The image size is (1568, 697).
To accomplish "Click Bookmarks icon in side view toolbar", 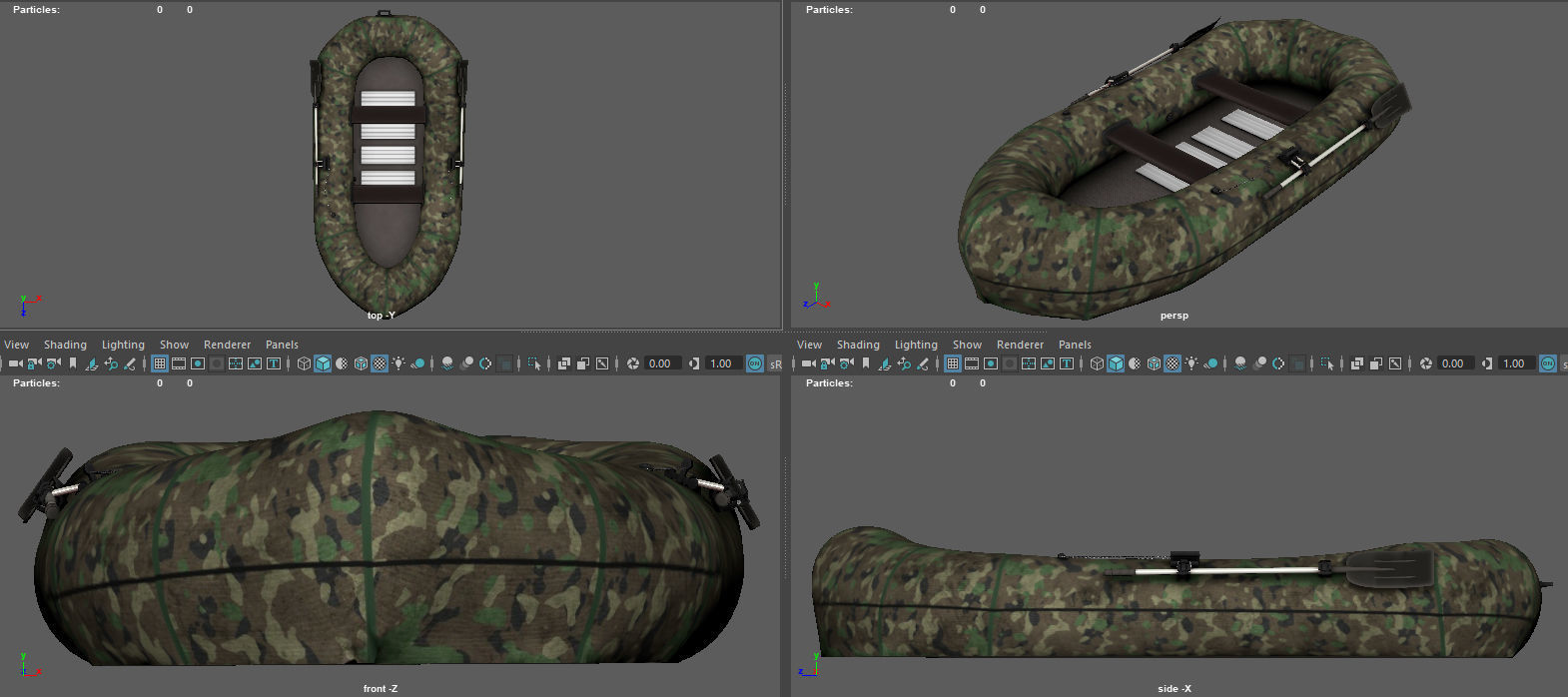I will pyautogui.click(x=866, y=363).
